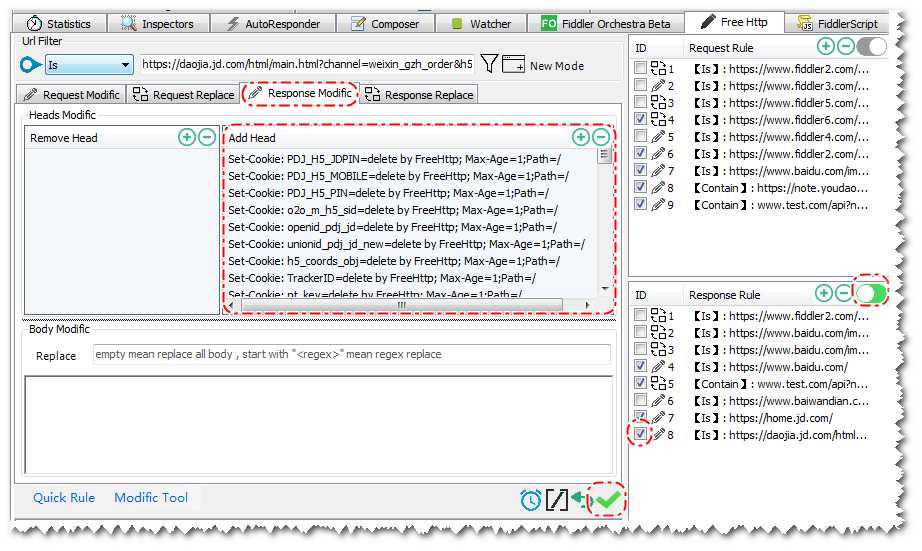Click the Url Filter address field
Image resolution: width=922 pixels, height=551 pixels.
click(x=307, y=64)
